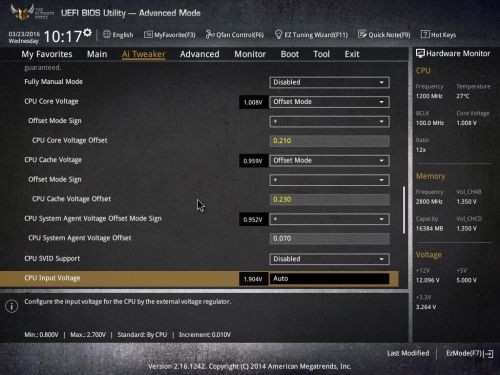The width and height of the screenshot is (500, 375).
Task: Click the settings list vertical scrollbar
Action: pyautogui.click(x=404, y=210)
